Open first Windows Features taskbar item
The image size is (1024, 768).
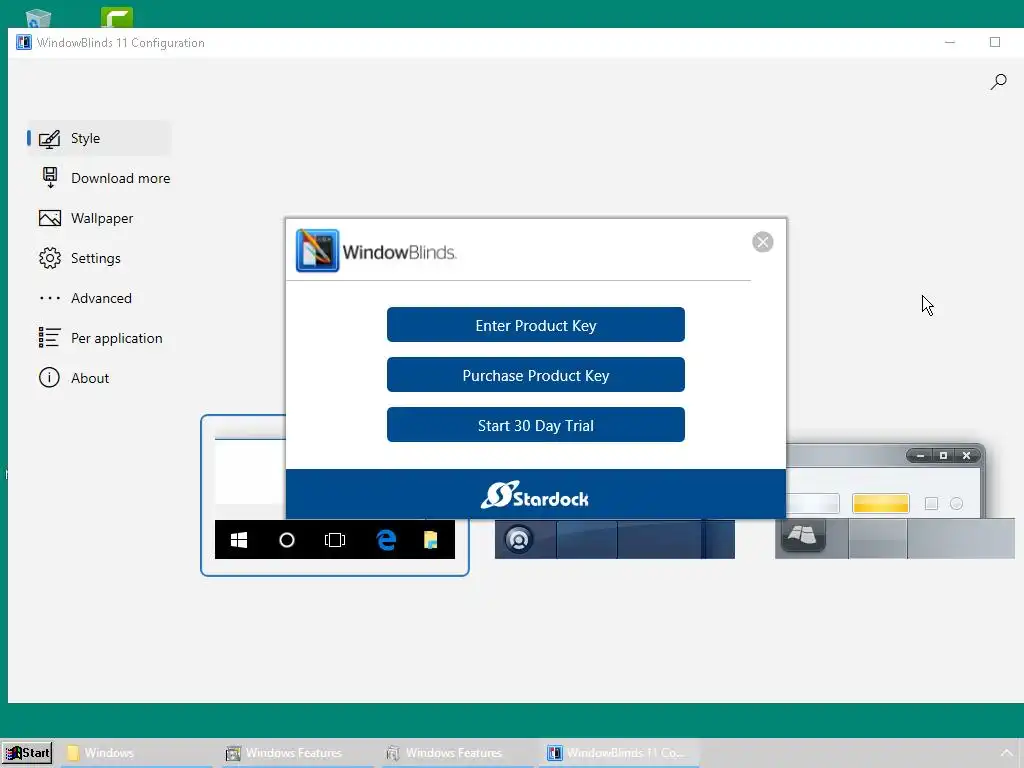298,753
